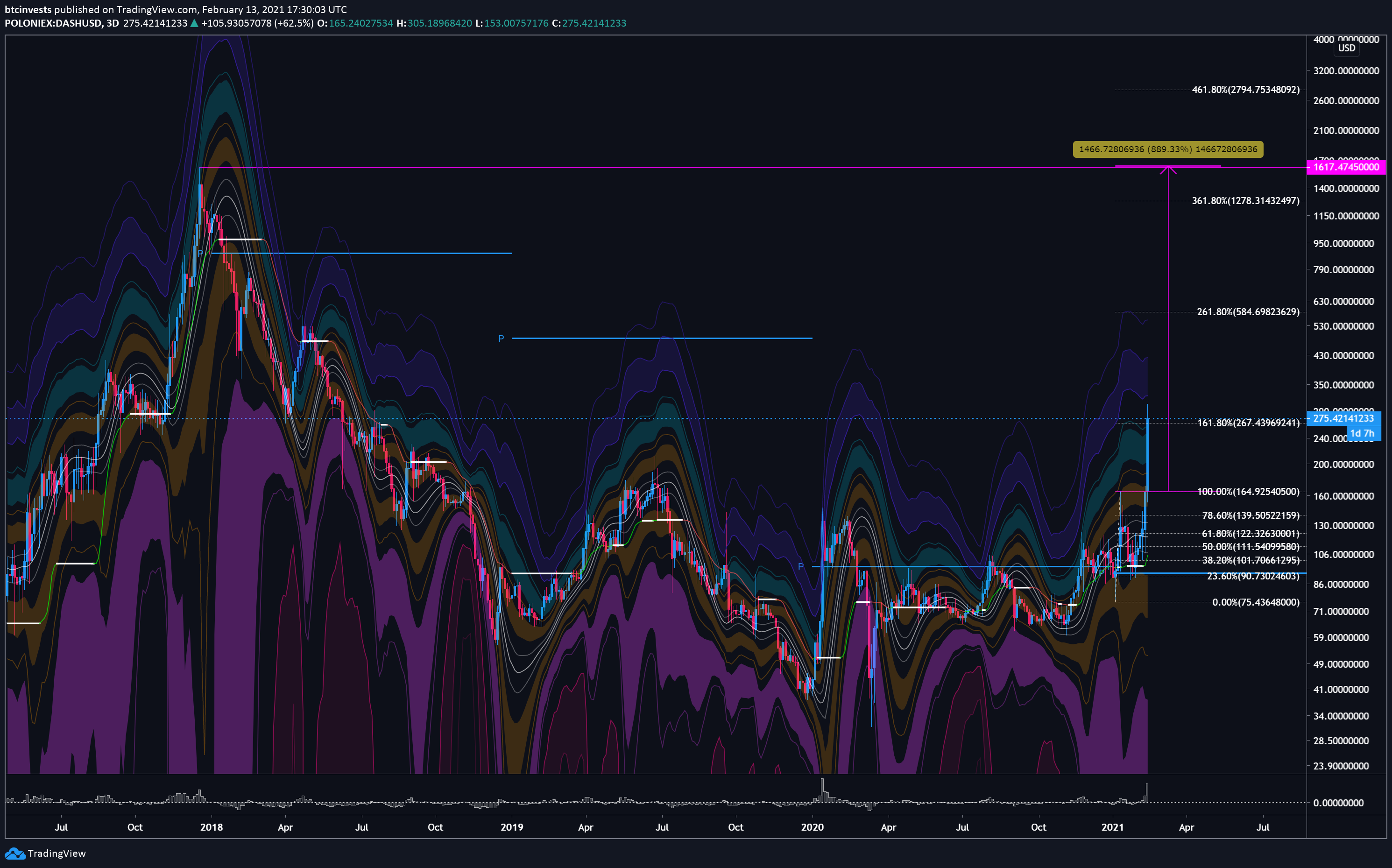Click the 59.00000000 price axis tick

pyautogui.click(x=1342, y=638)
